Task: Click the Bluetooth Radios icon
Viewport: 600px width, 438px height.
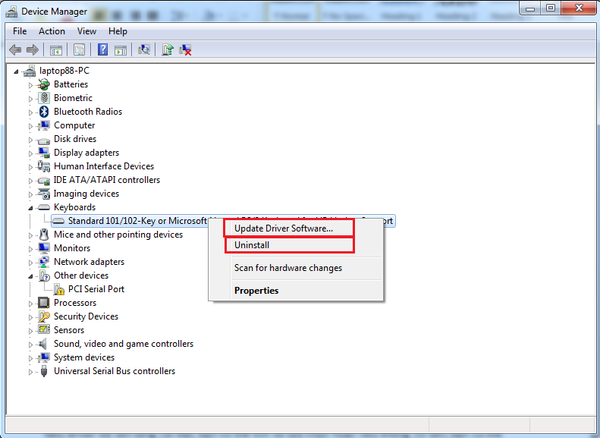Action: click(x=44, y=112)
